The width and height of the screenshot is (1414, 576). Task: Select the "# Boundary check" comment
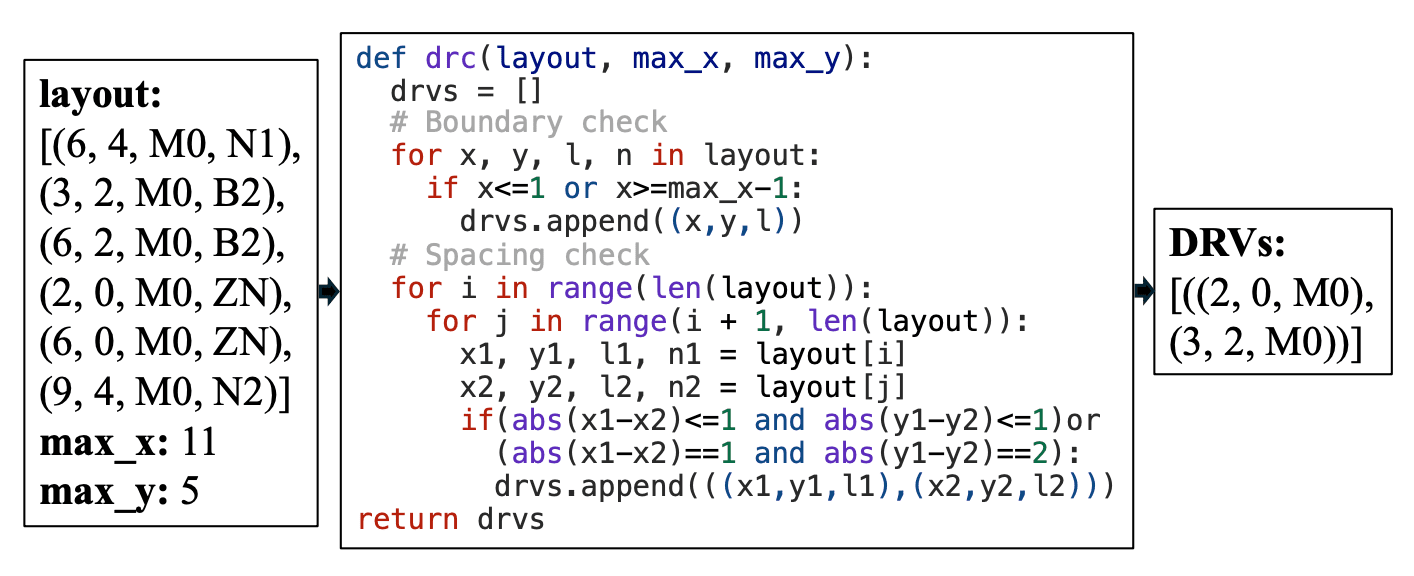[x=529, y=123]
